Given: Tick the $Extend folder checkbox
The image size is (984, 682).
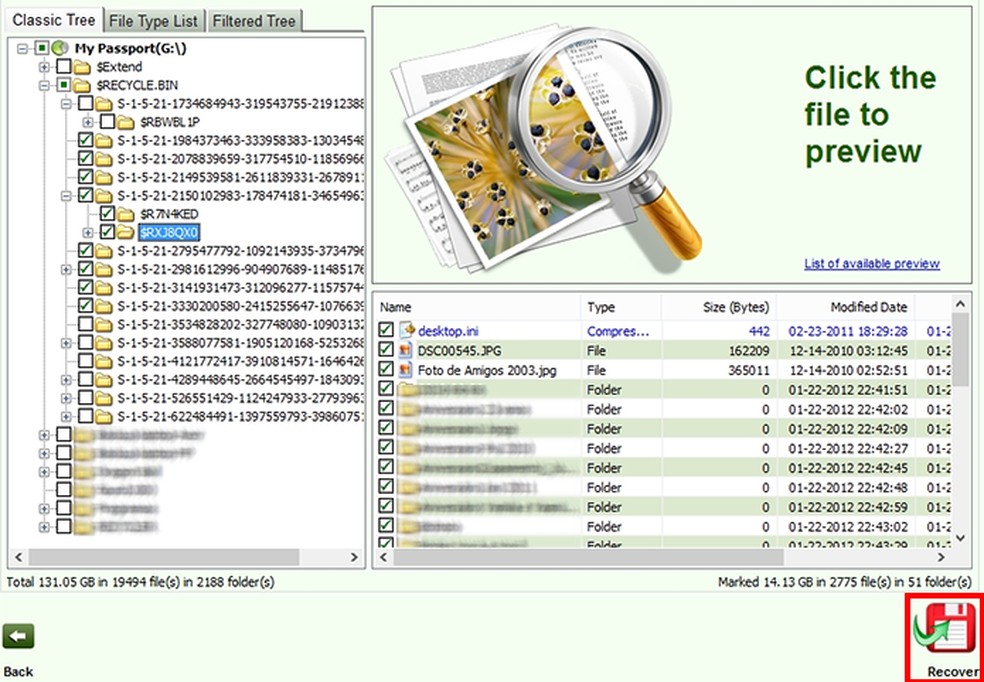Looking at the screenshot, I should tap(63, 67).
